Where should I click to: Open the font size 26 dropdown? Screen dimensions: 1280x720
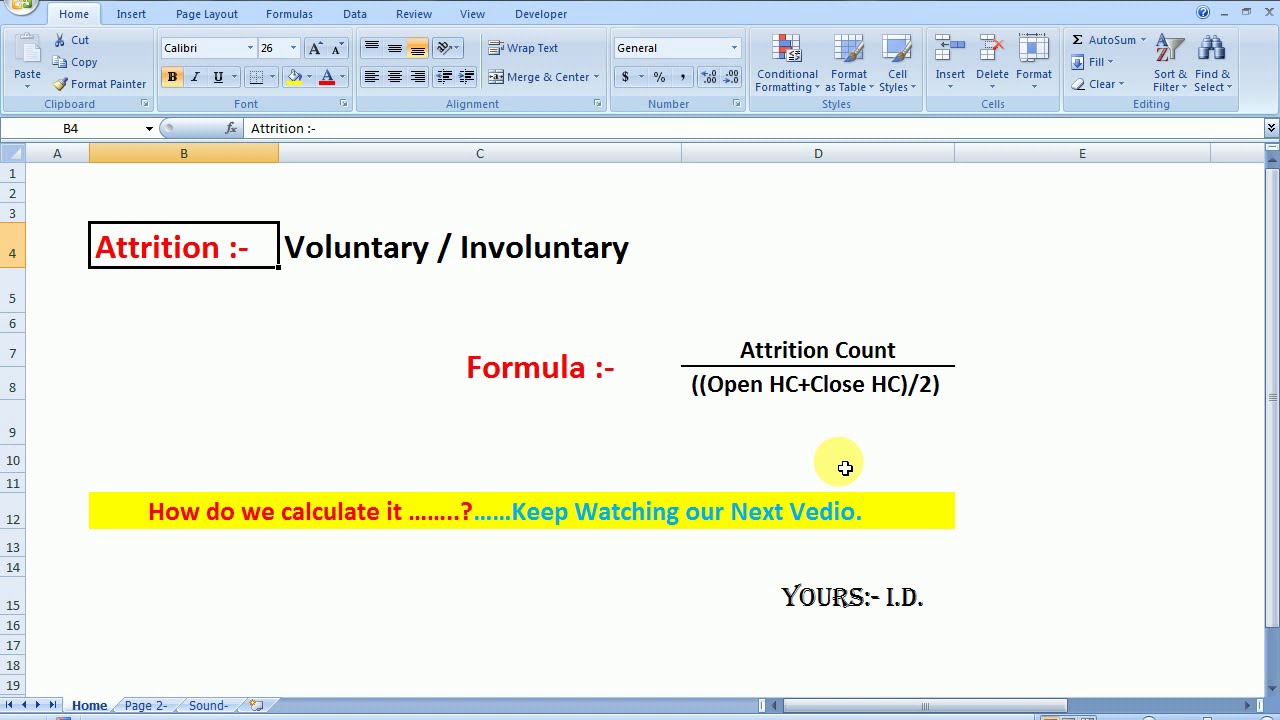point(293,48)
